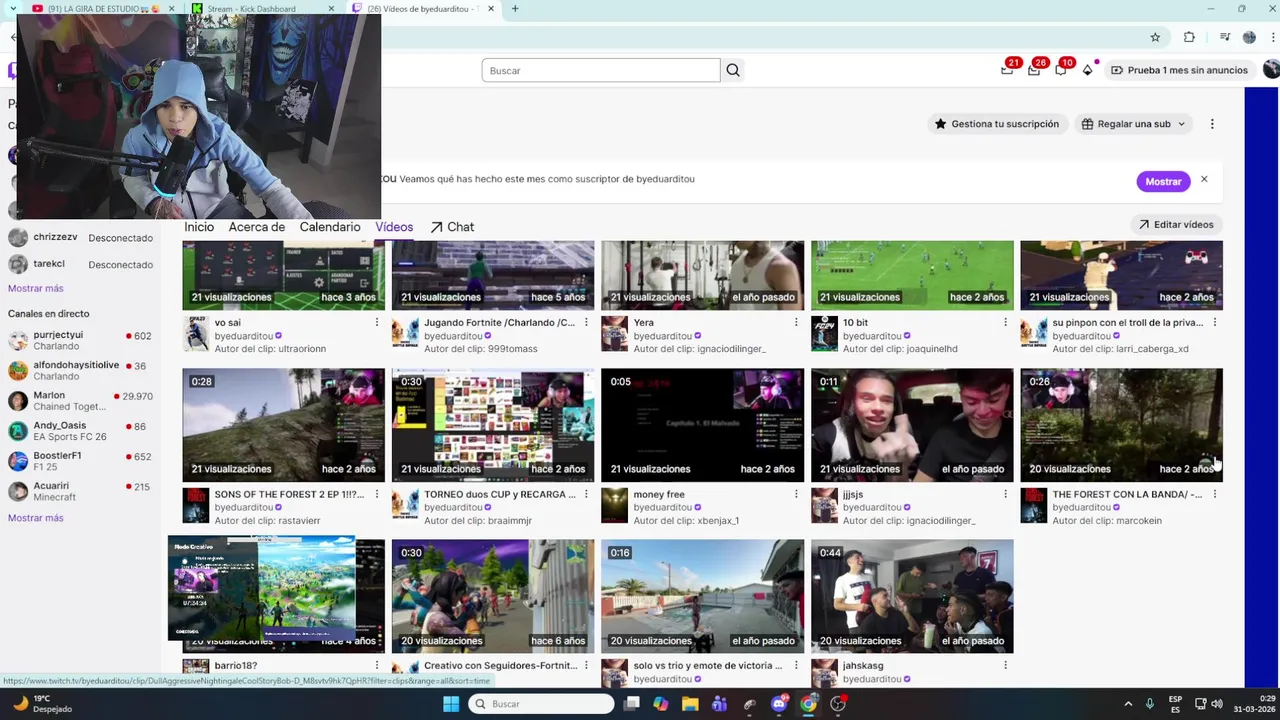Open Chrome media controls icon
Image resolution: width=1280 pixels, height=720 pixels.
click(x=1225, y=37)
